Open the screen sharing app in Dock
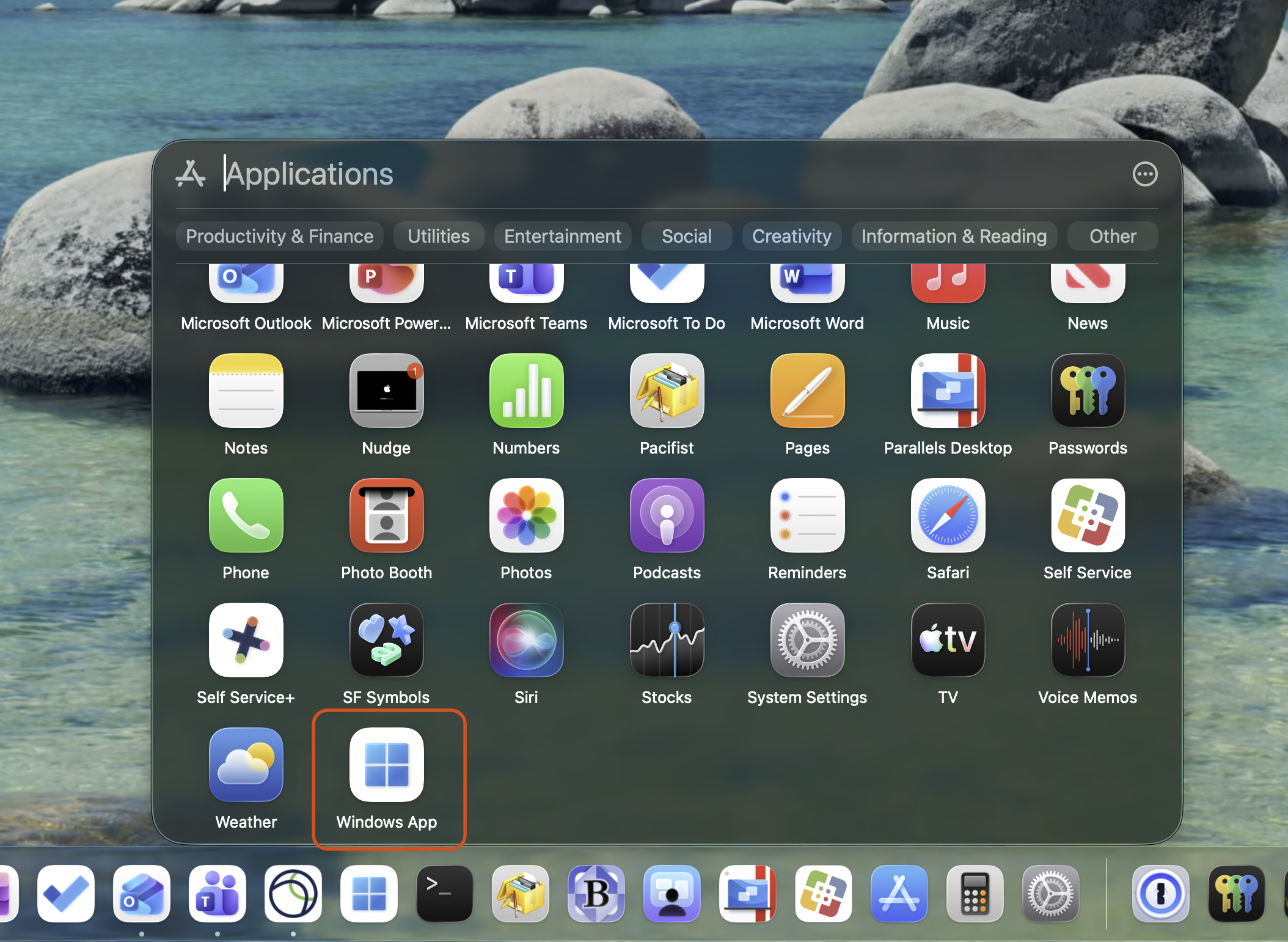This screenshot has height=942, width=1288. click(672, 894)
